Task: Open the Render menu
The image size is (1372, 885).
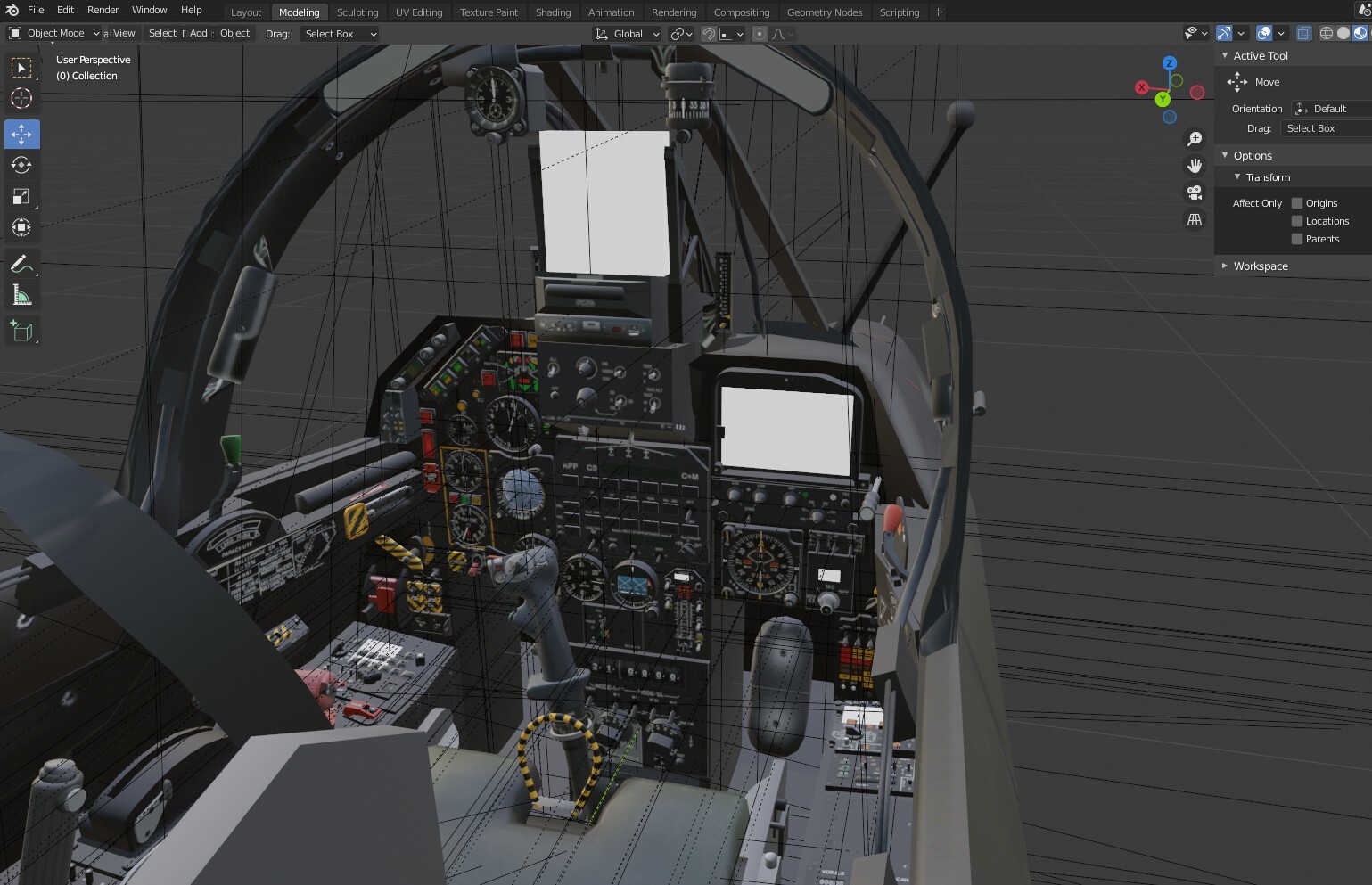Action: coord(103,10)
